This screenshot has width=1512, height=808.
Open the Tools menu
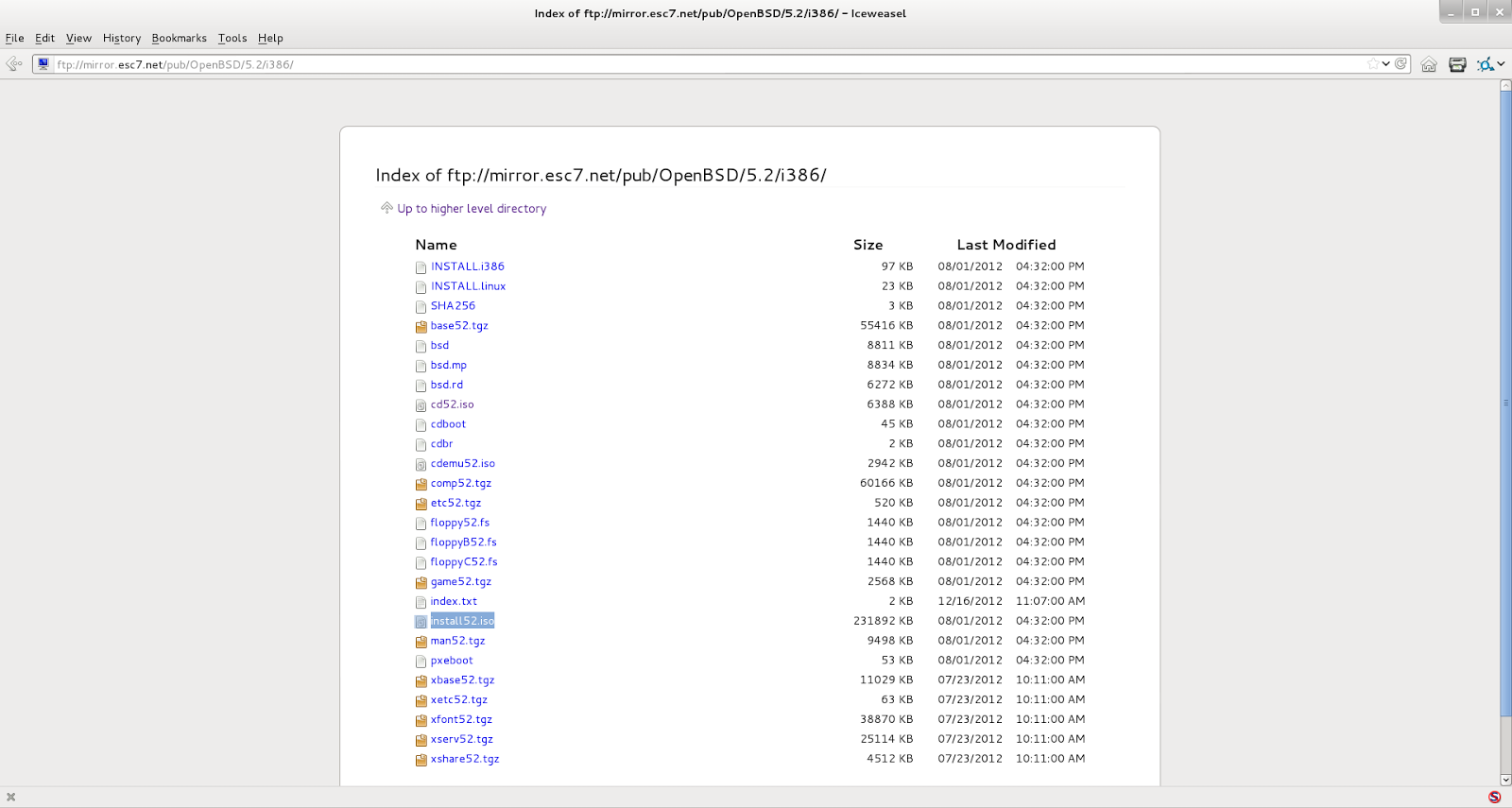point(232,38)
